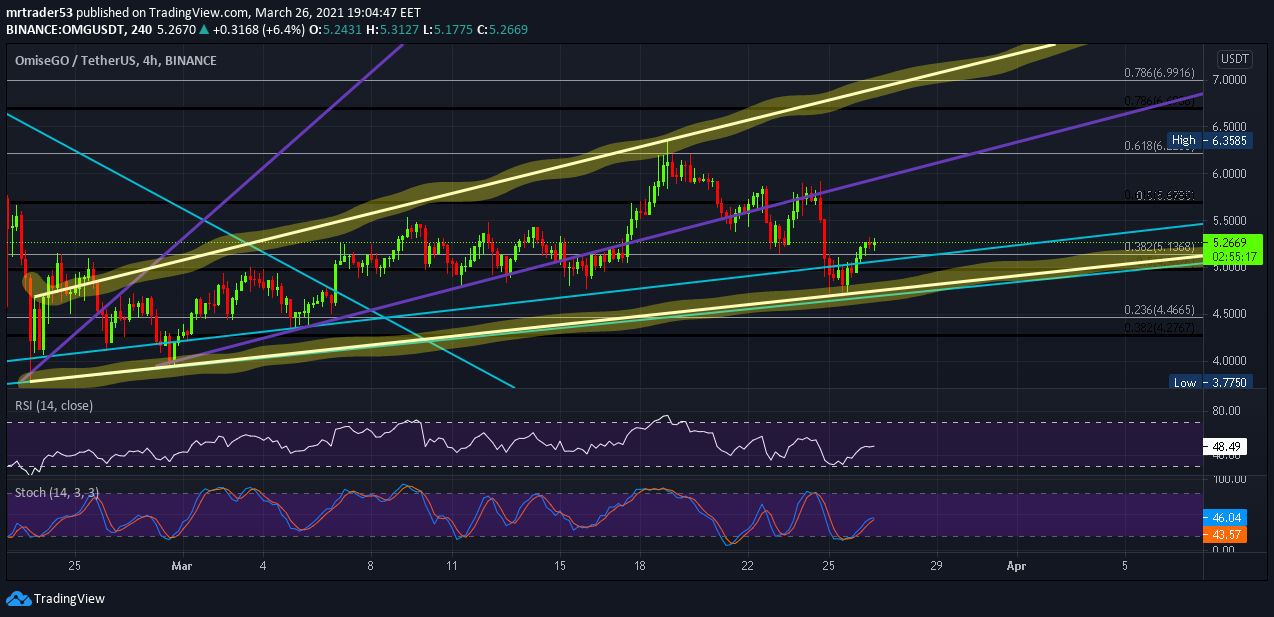Select the USDT currency label
The image size is (1274, 617).
(x=1235, y=59)
